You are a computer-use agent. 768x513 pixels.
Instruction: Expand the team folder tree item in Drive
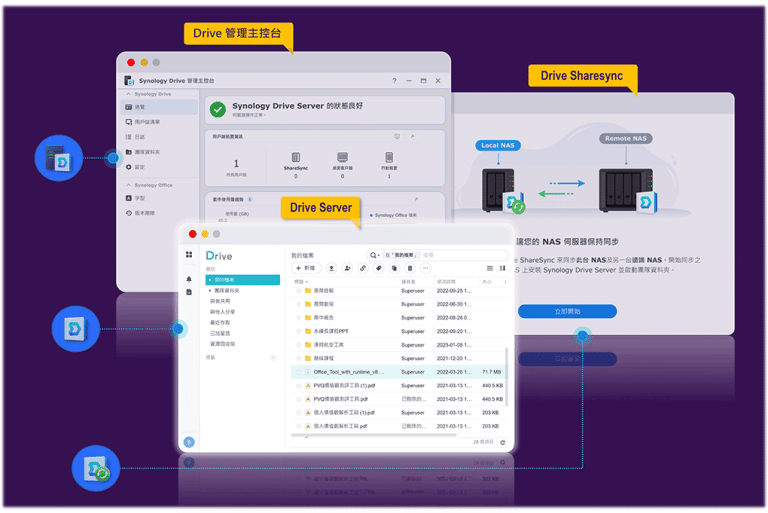point(210,291)
